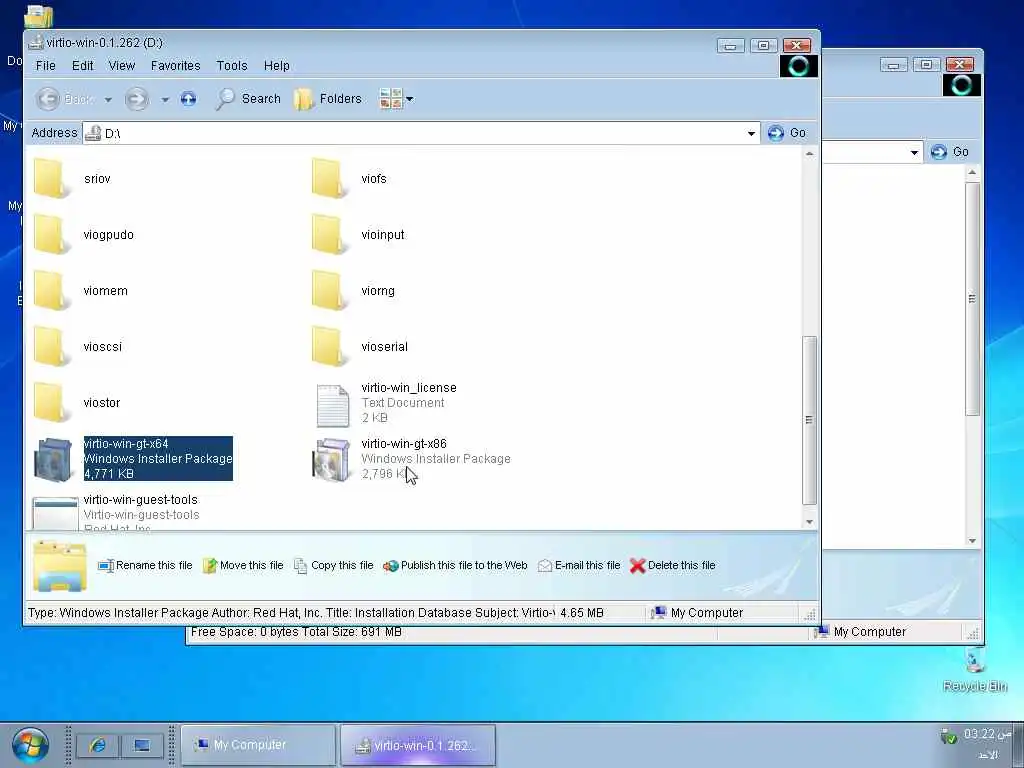Image resolution: width=1024 pixels, height=768 pixels.
Task: Click Go in the virtio-win window
Action: point(787,133)
